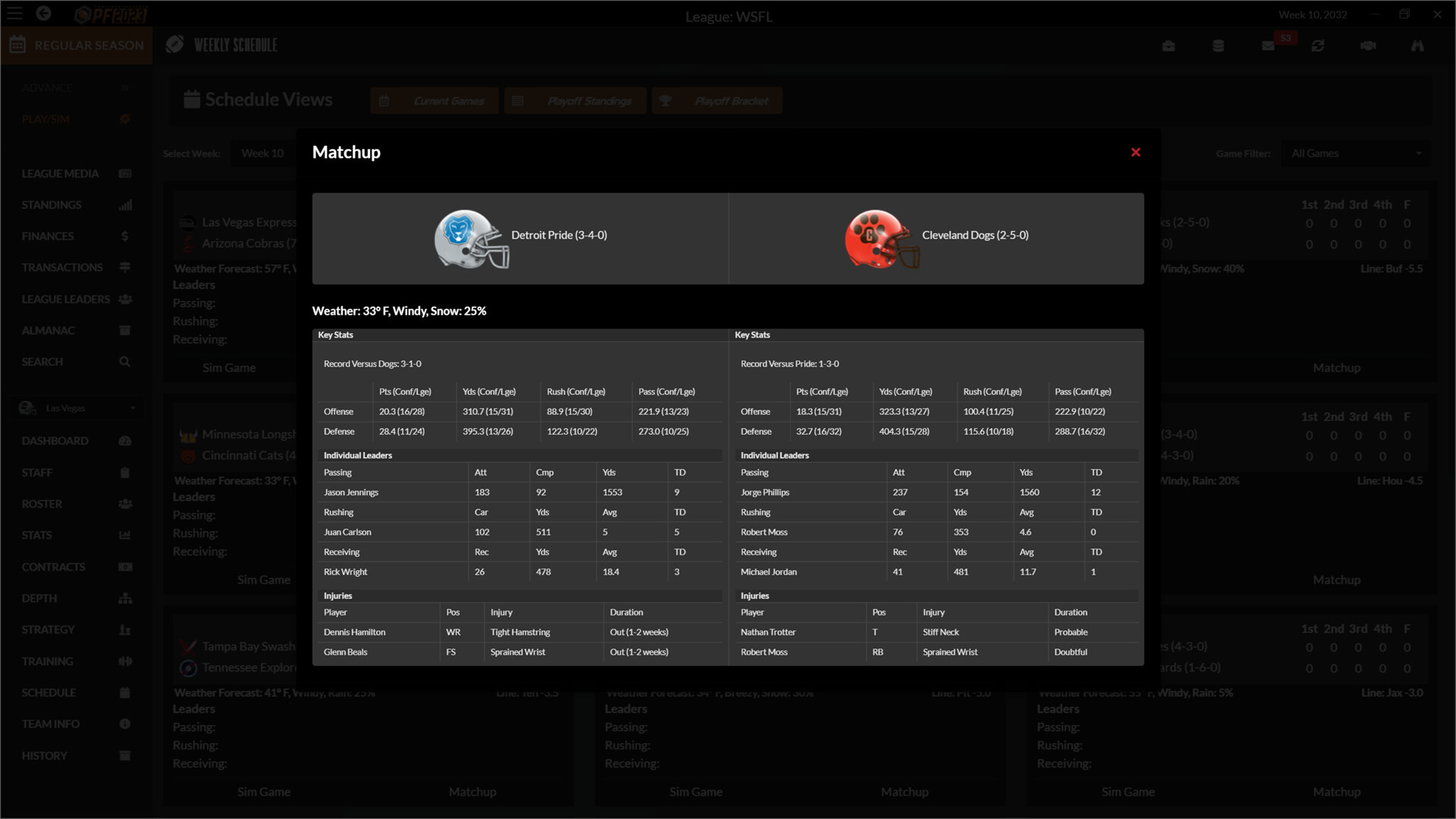Image resolution: width=1456 pixels, height=819 pixels.
Task: Click the Detroit Pride helmet logo
Action: click(471, 238)
